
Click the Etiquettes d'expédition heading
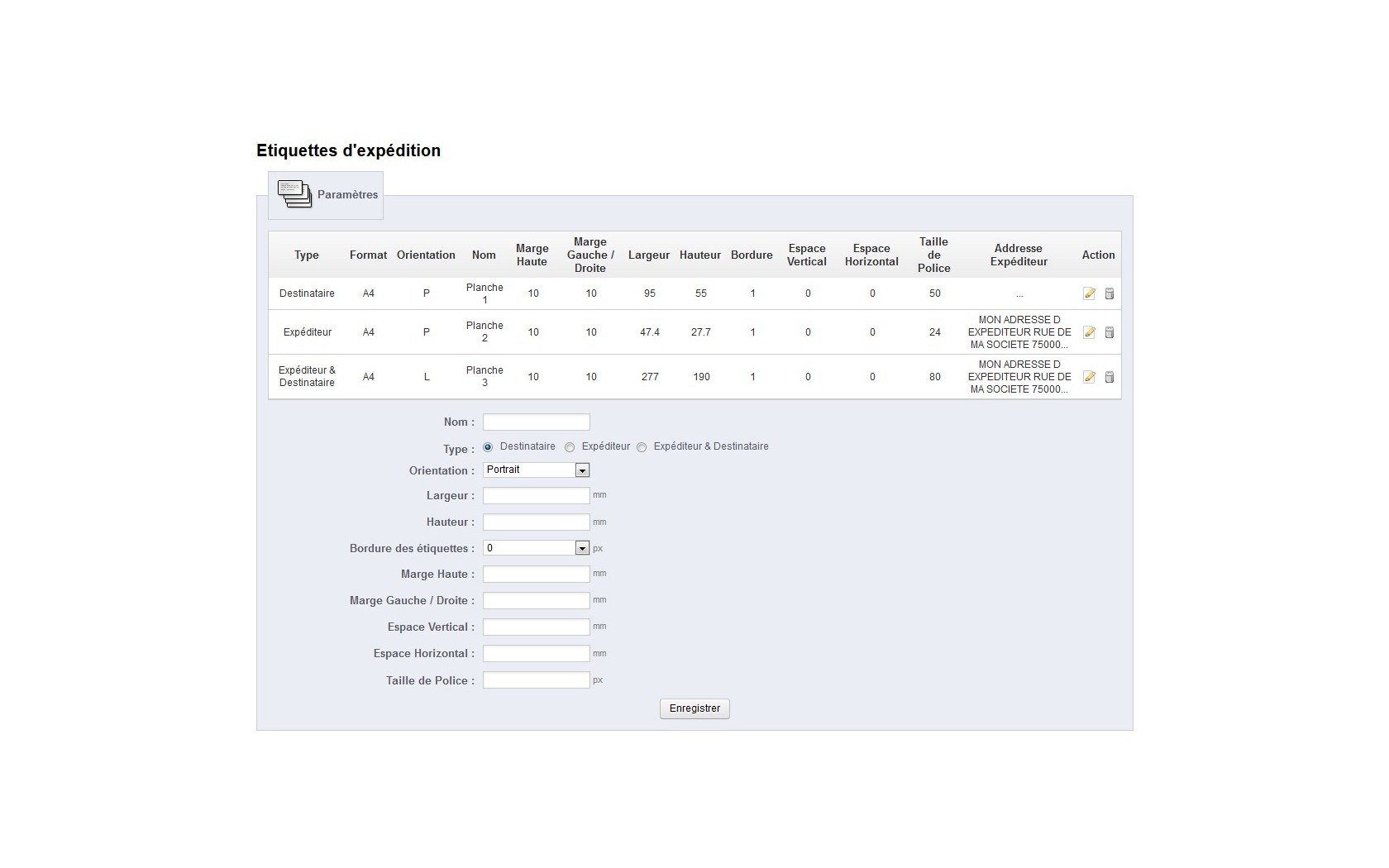point(348,150)
